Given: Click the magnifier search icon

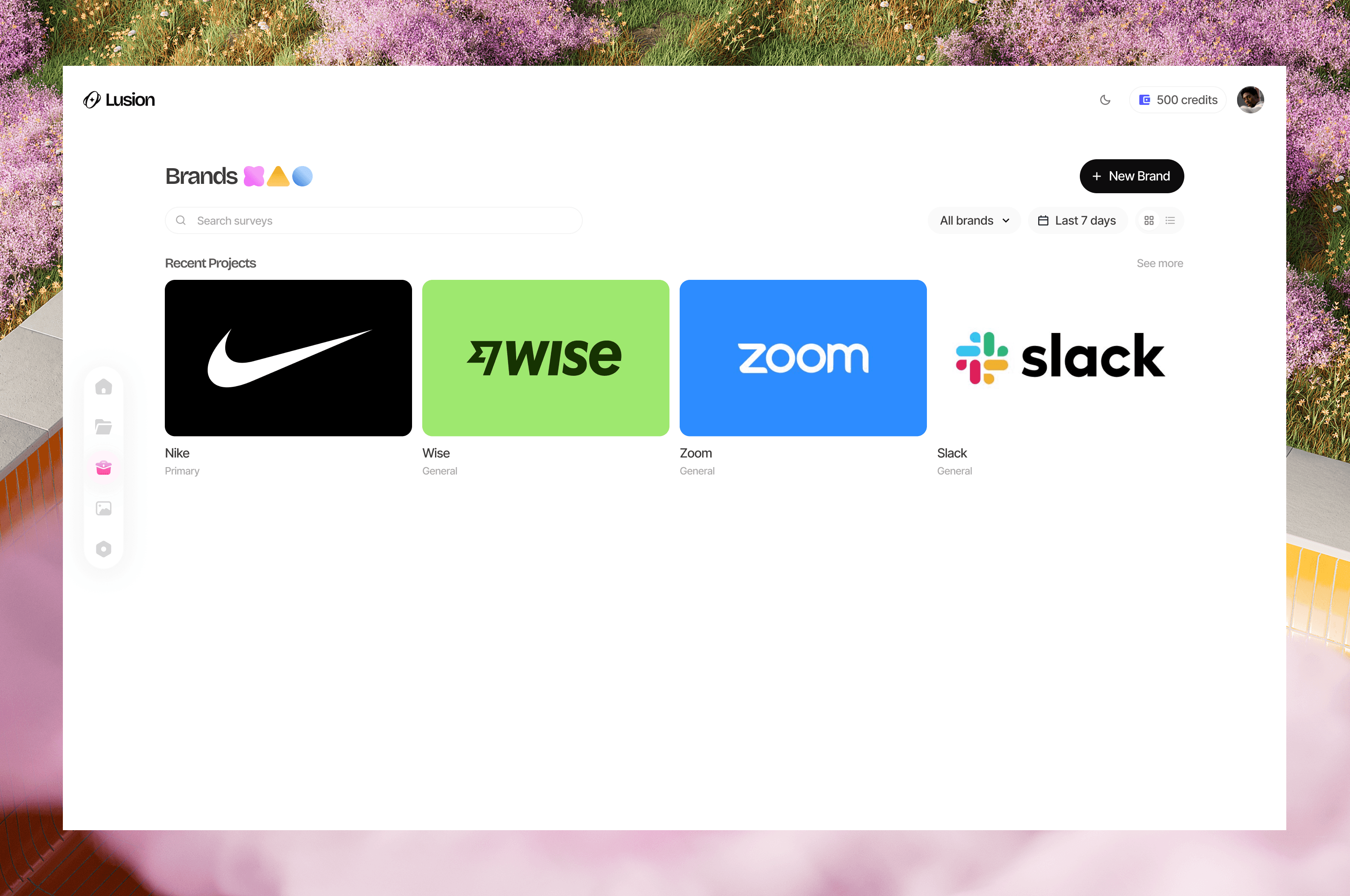Looking at the screenshot, I should [181, 220].
